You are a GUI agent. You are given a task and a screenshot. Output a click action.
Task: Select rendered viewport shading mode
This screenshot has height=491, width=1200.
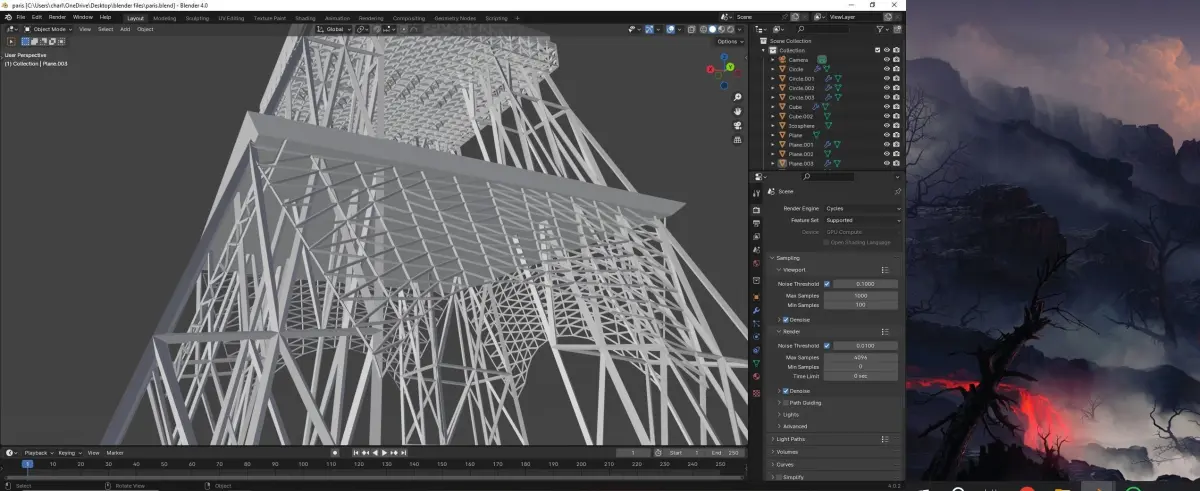pyautogui.click(x=731, y=29)
